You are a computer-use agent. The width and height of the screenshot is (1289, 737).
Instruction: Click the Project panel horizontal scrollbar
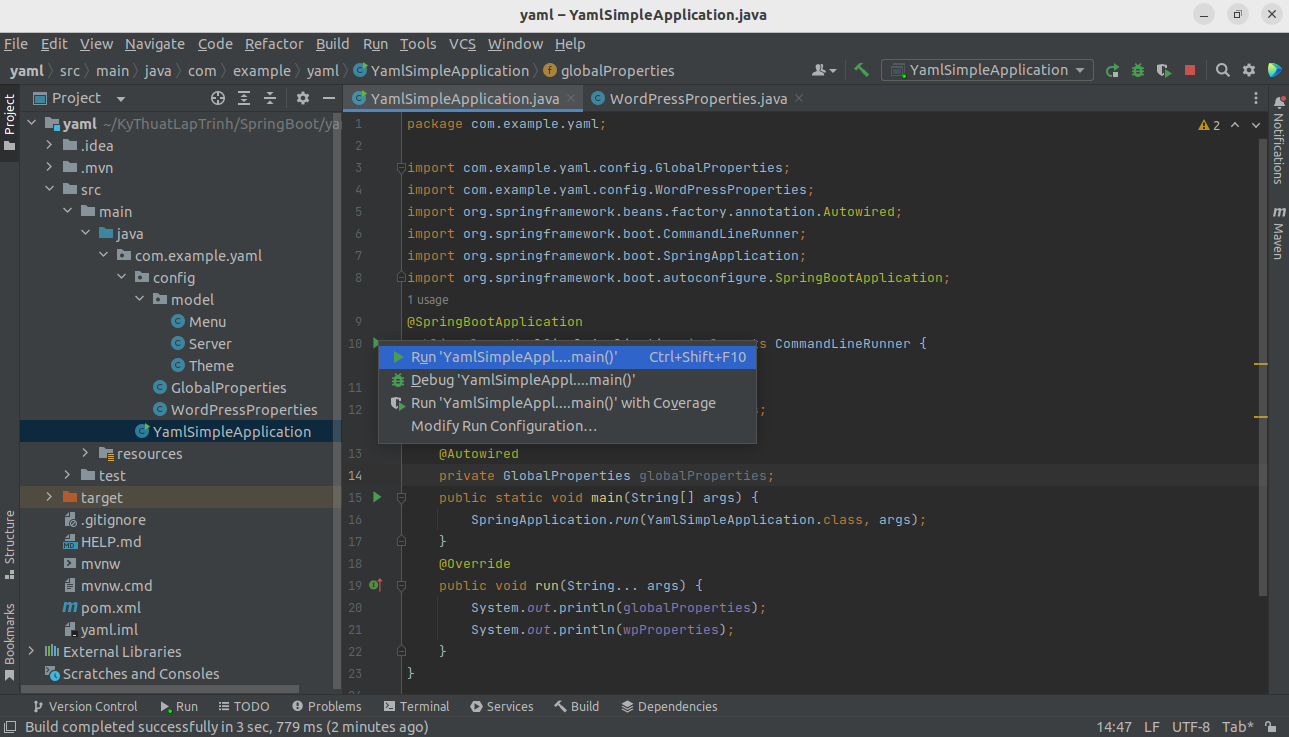click(x=160, y=689)
